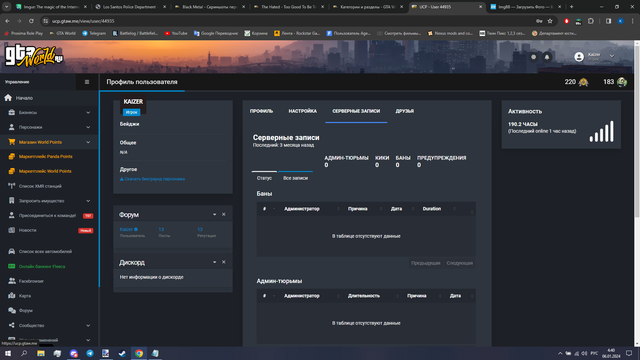Click the Kaizer user avatar icon
Viewport: 640px width, 360px height.
click(579, 57)
